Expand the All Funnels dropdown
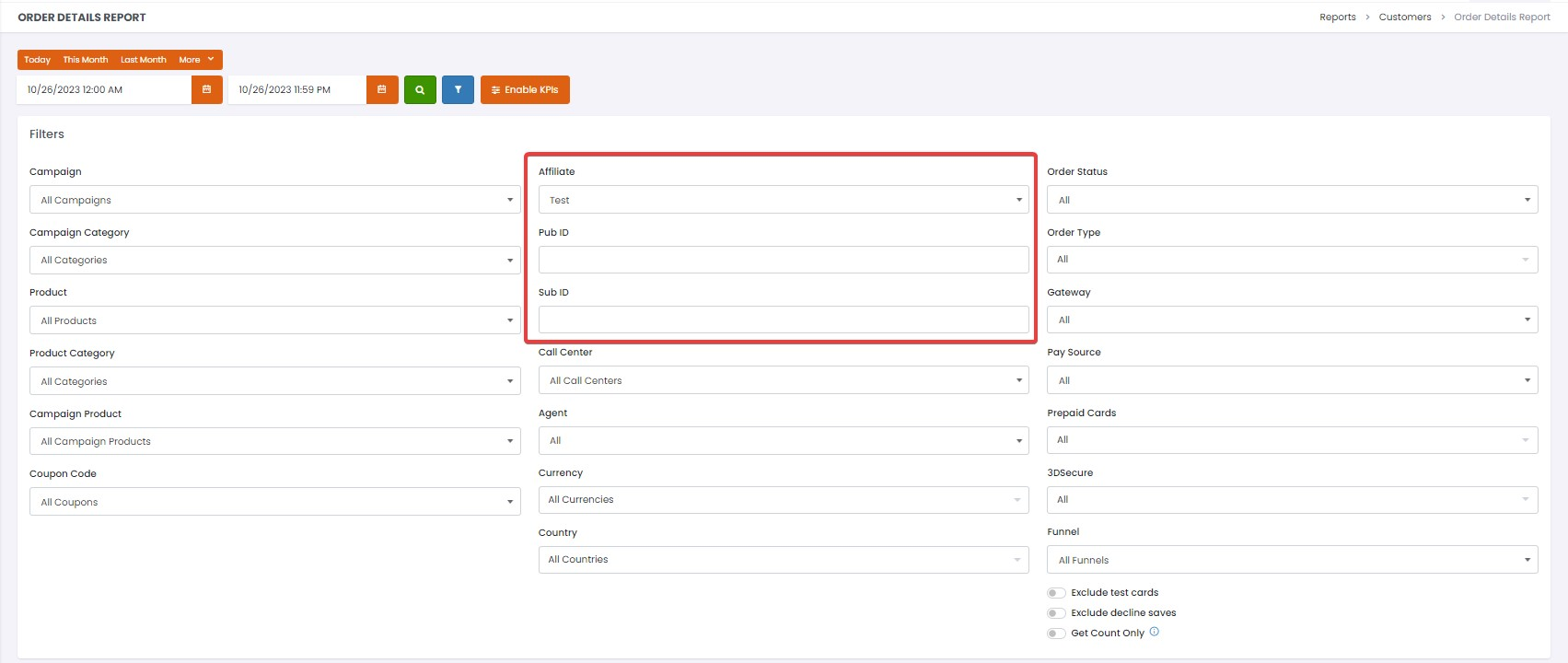Viewport: 1568px width, 663px height. [x=1292, y=560]
